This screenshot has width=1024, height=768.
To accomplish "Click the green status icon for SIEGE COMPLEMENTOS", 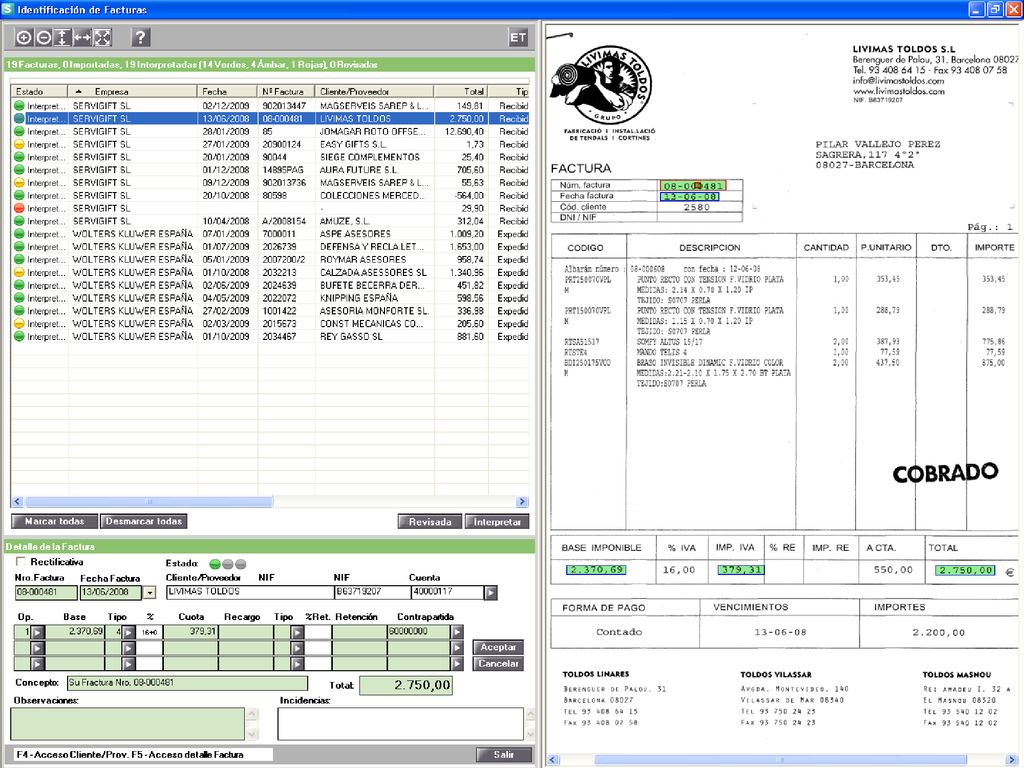I will [x=19, y=157].
